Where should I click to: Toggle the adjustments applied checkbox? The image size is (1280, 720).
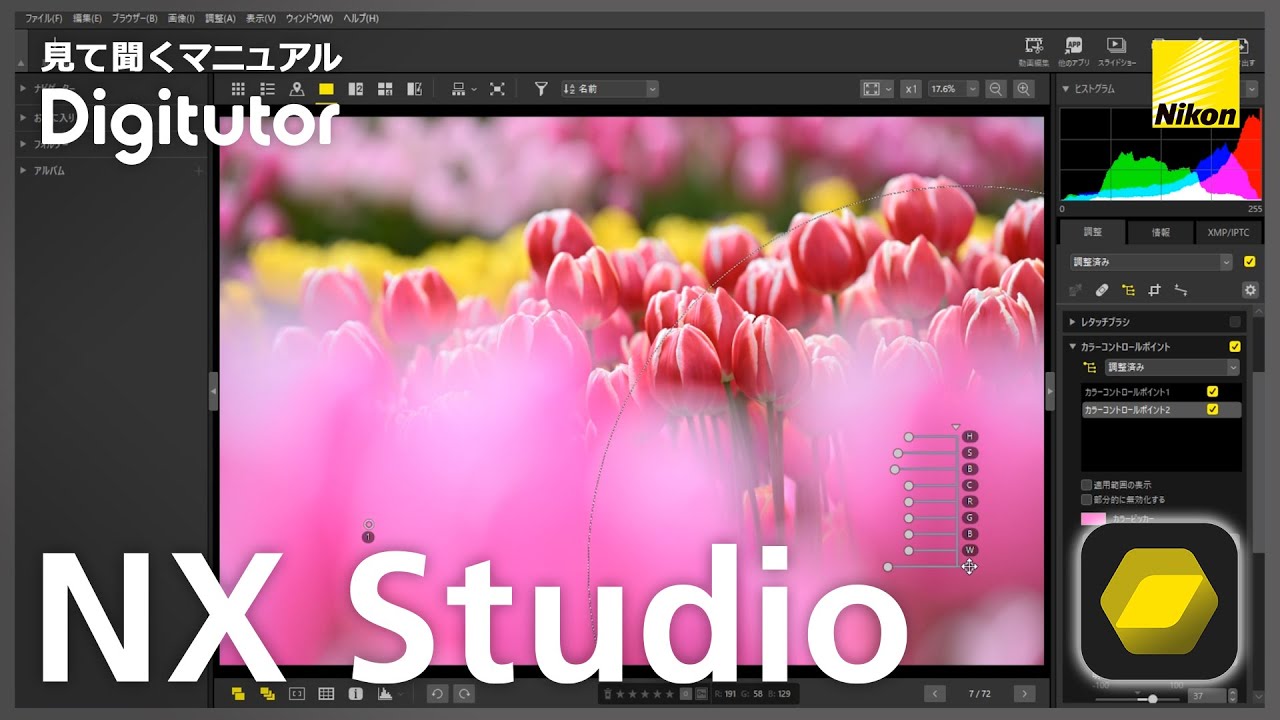(x=1249, y=262)
